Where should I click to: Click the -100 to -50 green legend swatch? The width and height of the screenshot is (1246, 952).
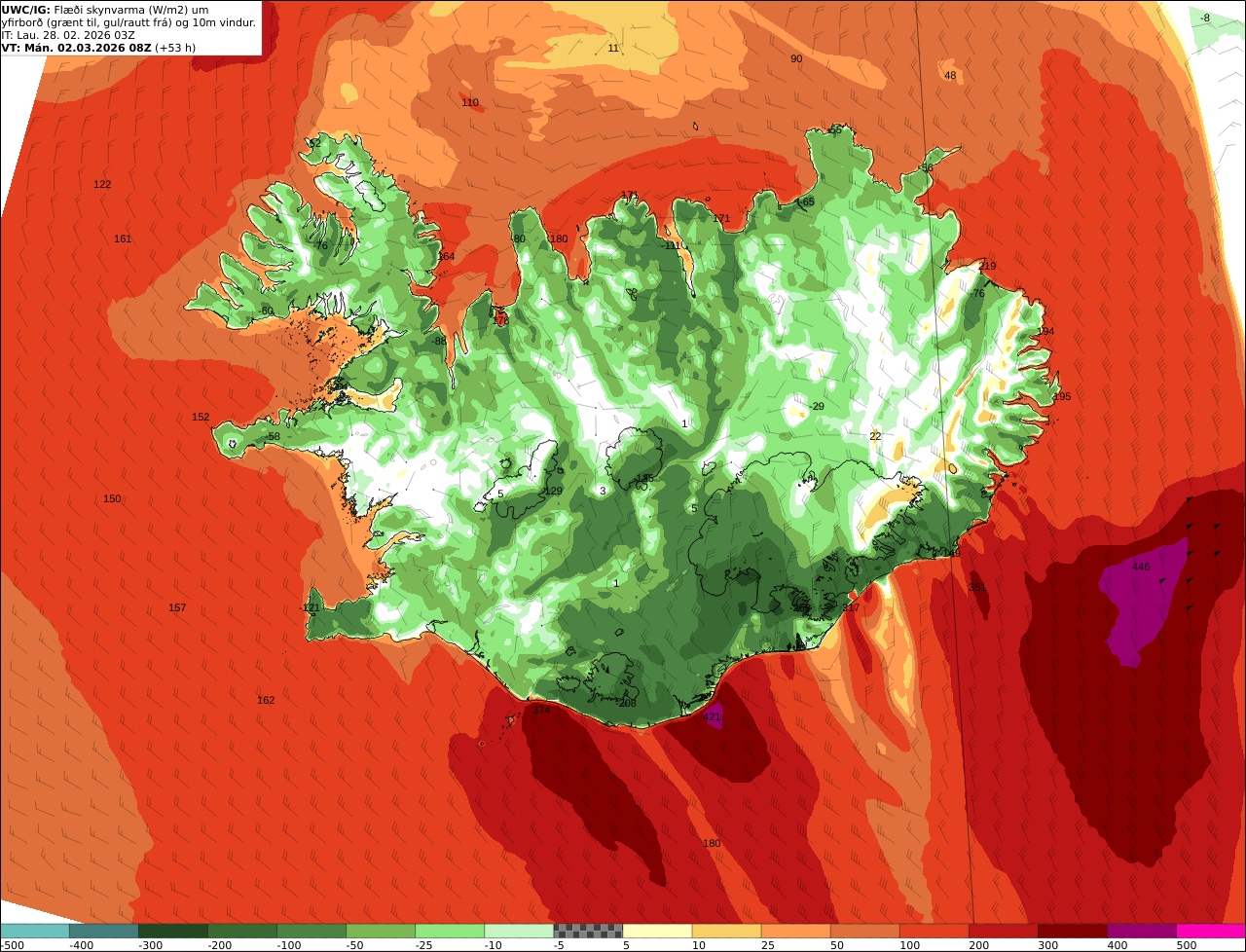tap(311, 931)
